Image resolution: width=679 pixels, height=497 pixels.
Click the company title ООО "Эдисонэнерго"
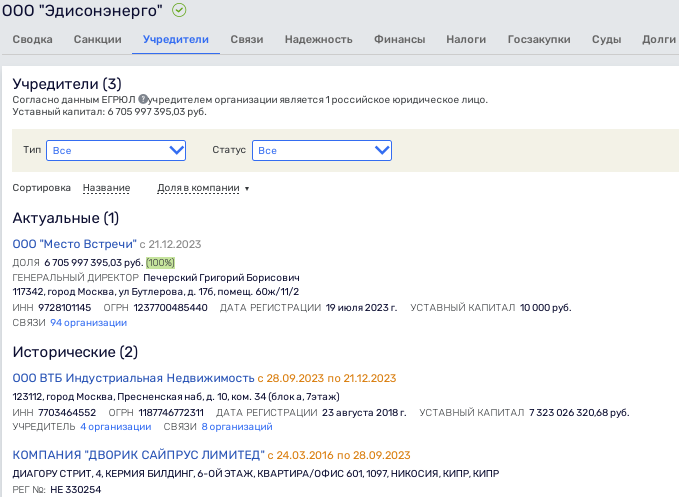pyautogui.click(x=82, y=10)
